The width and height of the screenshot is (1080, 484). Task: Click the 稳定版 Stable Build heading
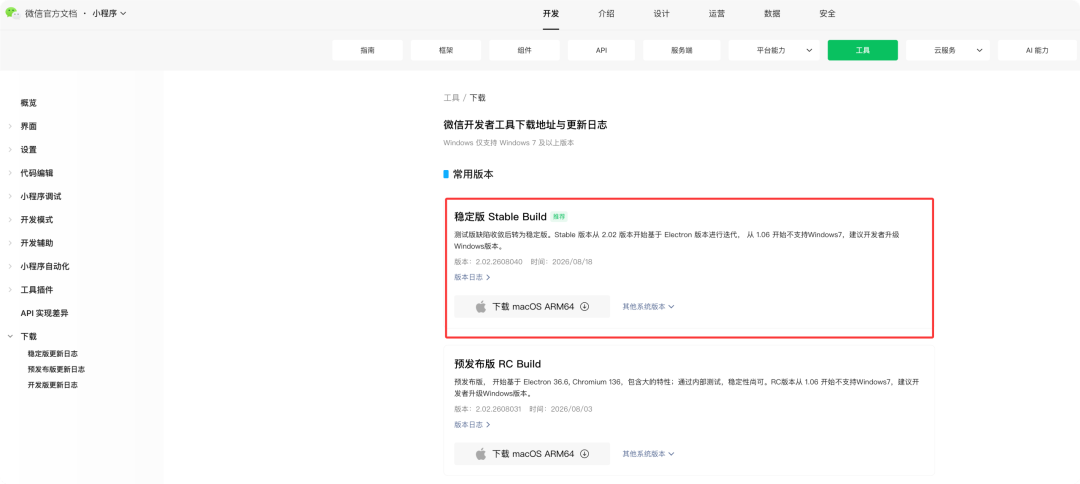(x=500, y=216)
